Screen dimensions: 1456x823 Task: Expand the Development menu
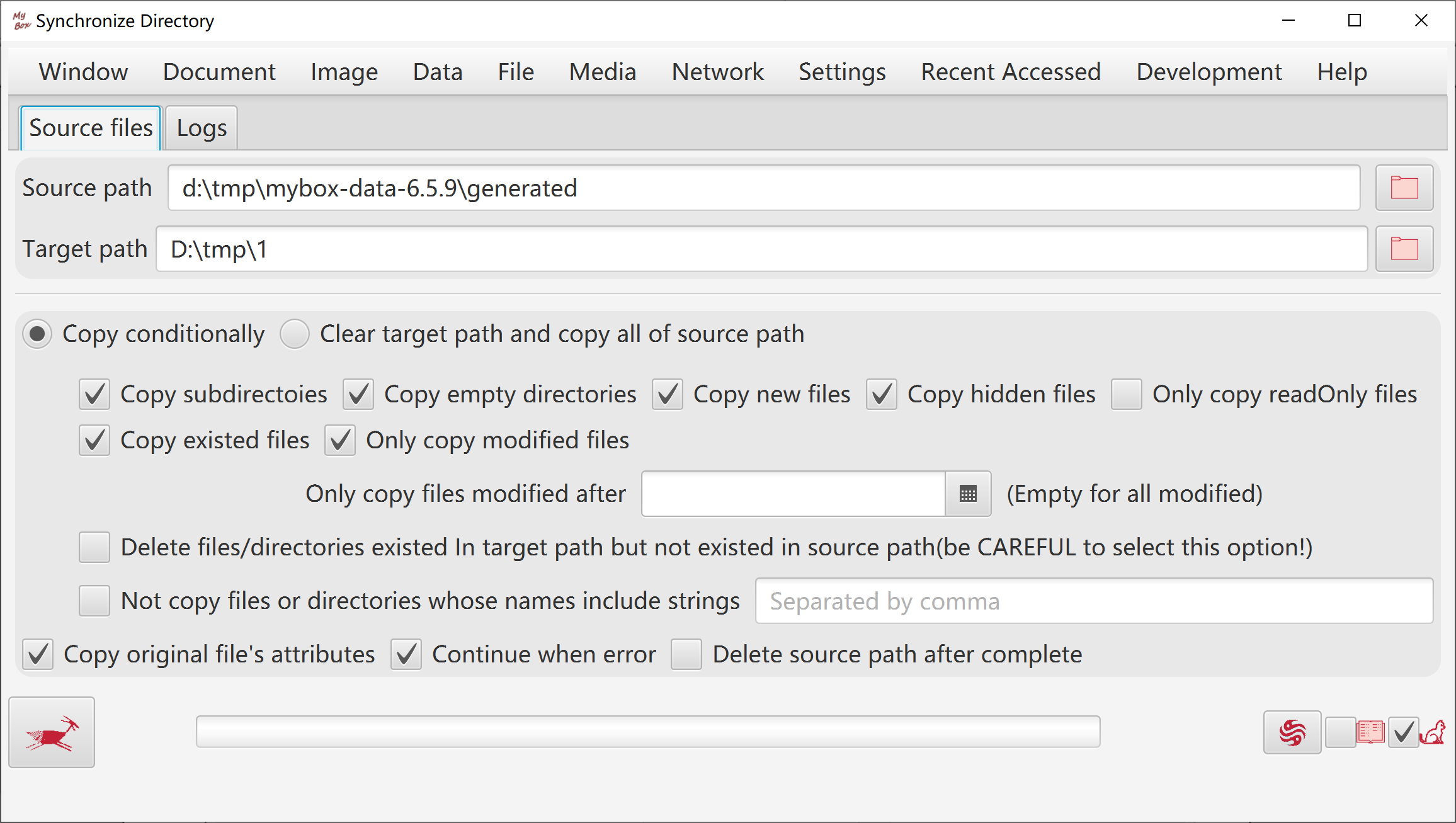pyautogui.click(x=1209, y=72)
